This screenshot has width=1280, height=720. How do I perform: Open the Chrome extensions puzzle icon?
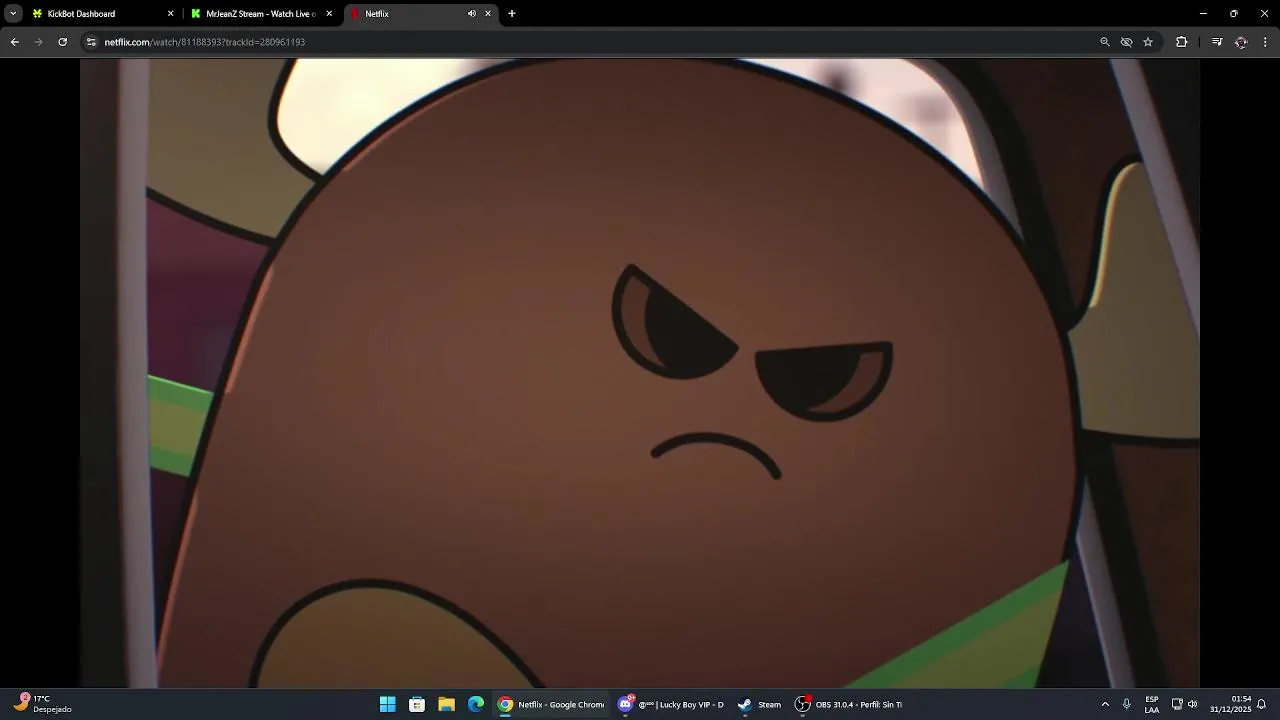pos(1181,42)
